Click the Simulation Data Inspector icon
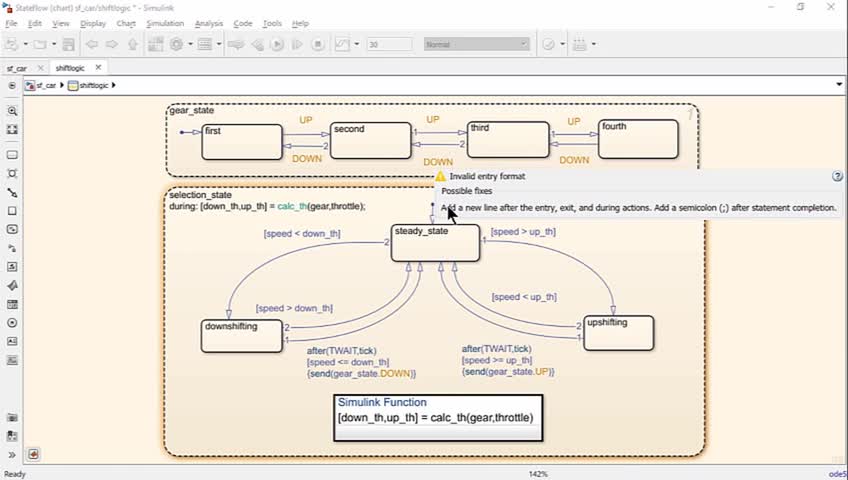Image resolution: width=848 pixels, height=480 pixels. coord(342,44)
